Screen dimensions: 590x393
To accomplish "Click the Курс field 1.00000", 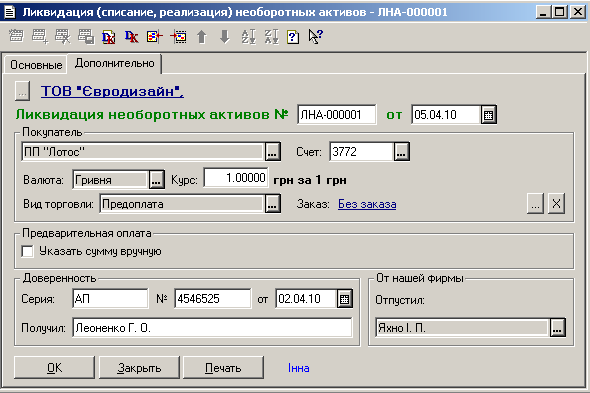I will 236,178.
